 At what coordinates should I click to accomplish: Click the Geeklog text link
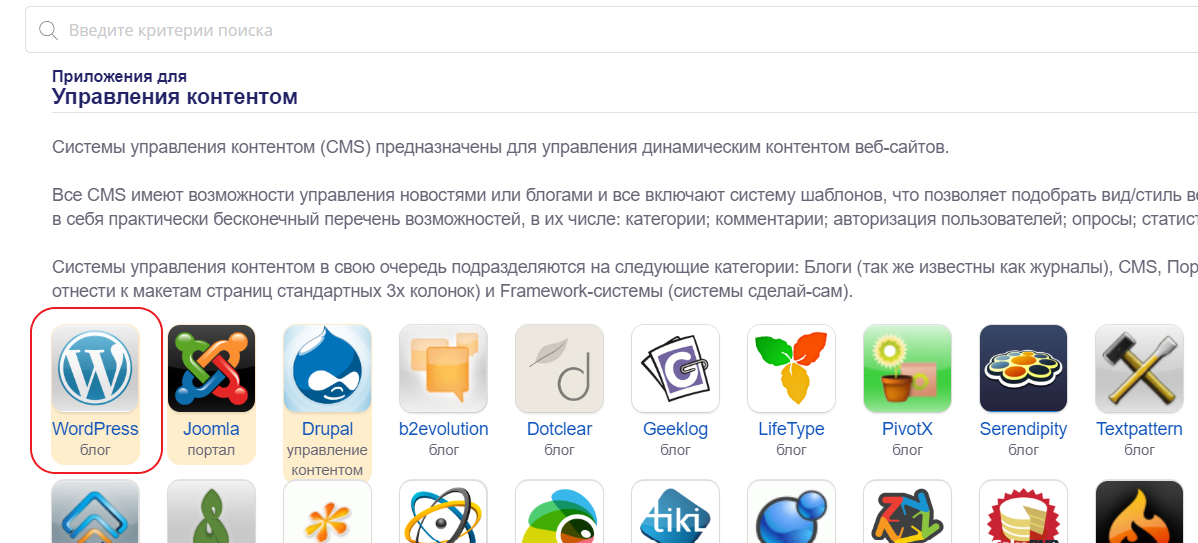(x=675, y=429)
